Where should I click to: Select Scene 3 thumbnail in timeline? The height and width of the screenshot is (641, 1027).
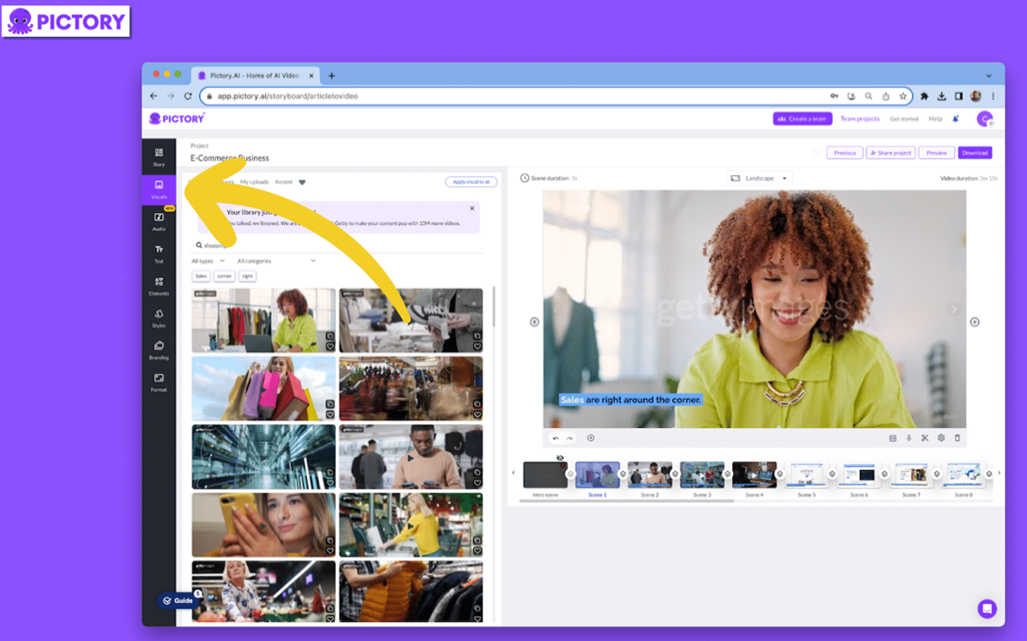(702, 474)
